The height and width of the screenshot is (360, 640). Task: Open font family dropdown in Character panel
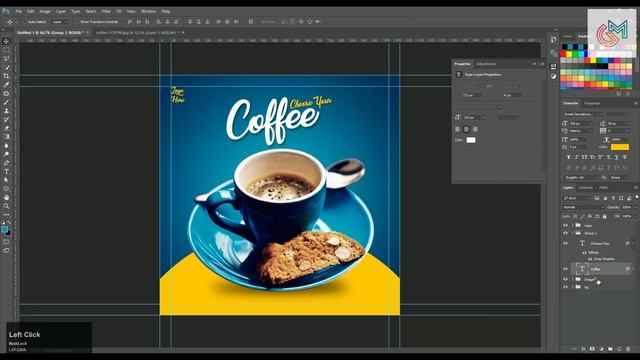(x=583, y=114)
